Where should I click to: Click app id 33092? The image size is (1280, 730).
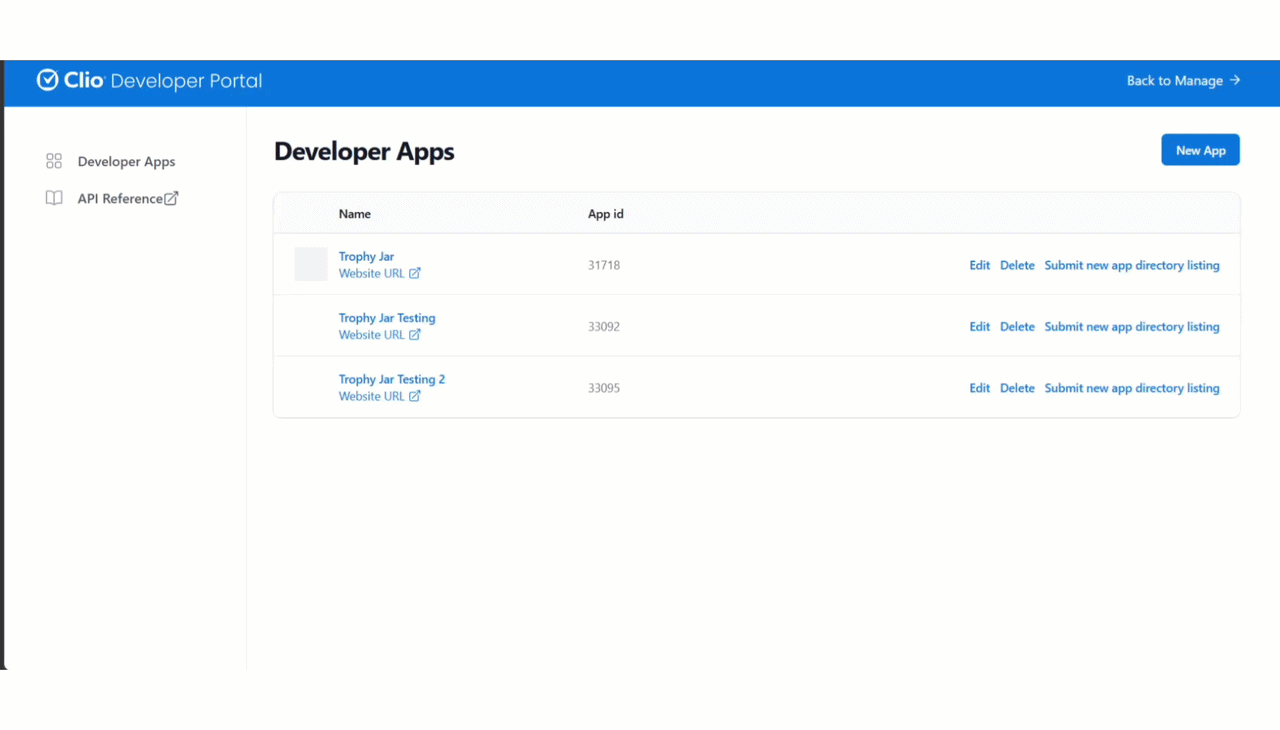(x=604, y=327)
